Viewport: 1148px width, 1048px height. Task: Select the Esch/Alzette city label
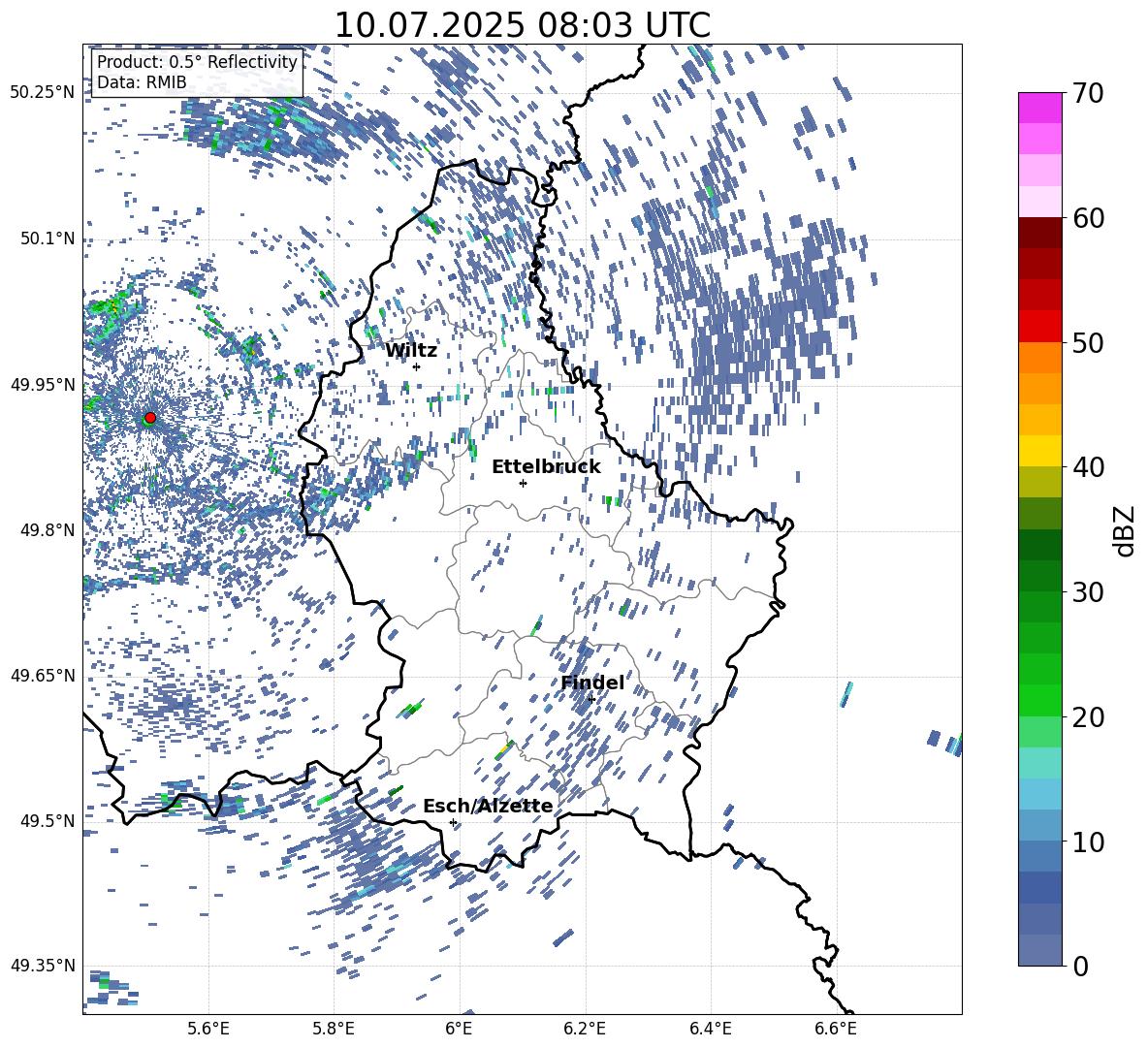point(488,806)
